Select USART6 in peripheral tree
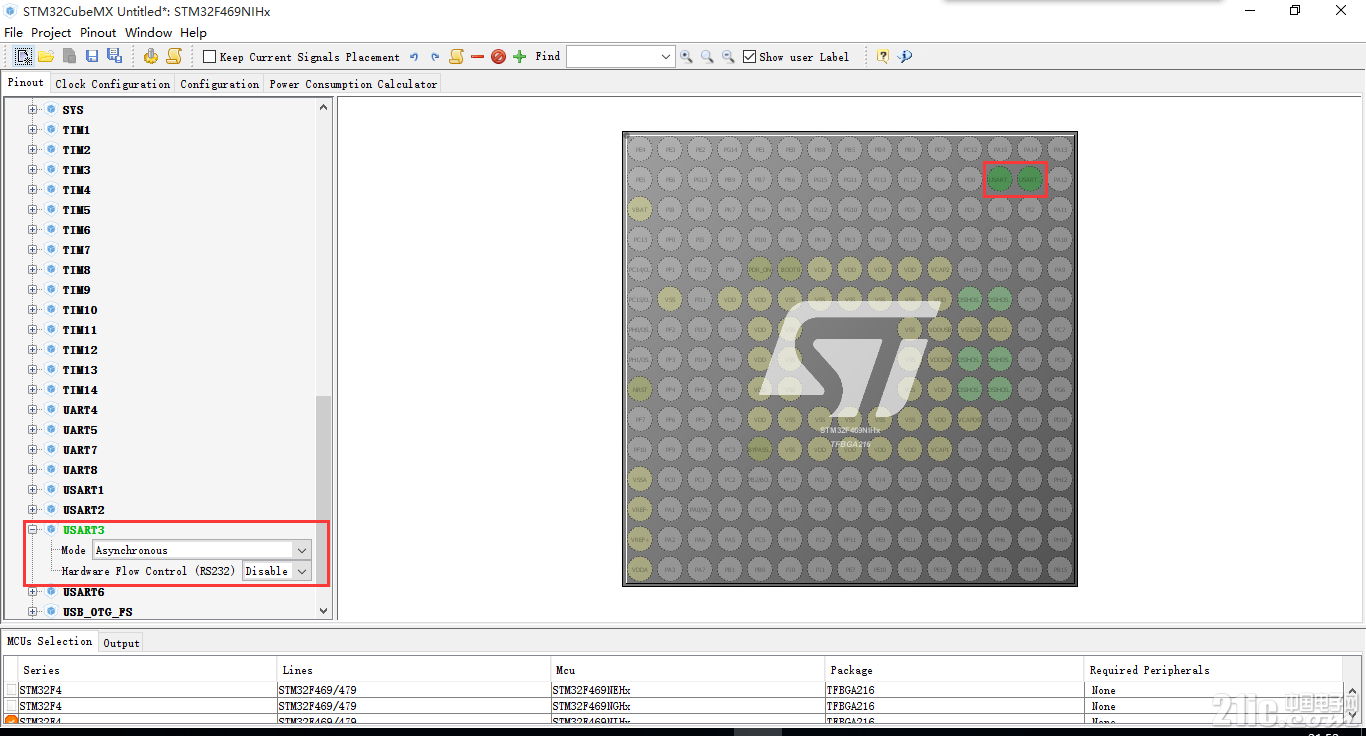This screenshot has height=736, width=1366. click(x=83, y=592)
